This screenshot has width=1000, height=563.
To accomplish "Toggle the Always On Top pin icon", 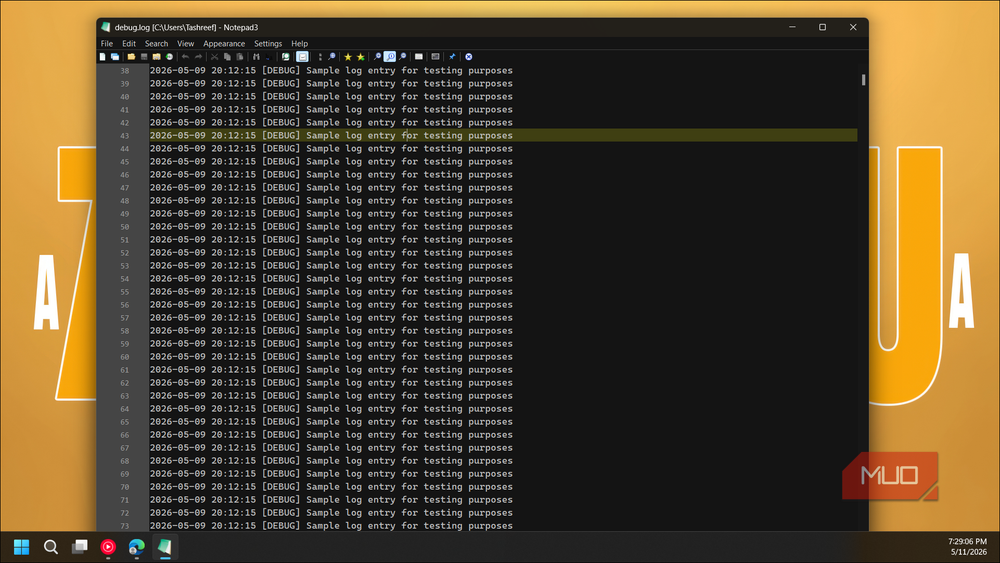I will [x=452, y=57].
